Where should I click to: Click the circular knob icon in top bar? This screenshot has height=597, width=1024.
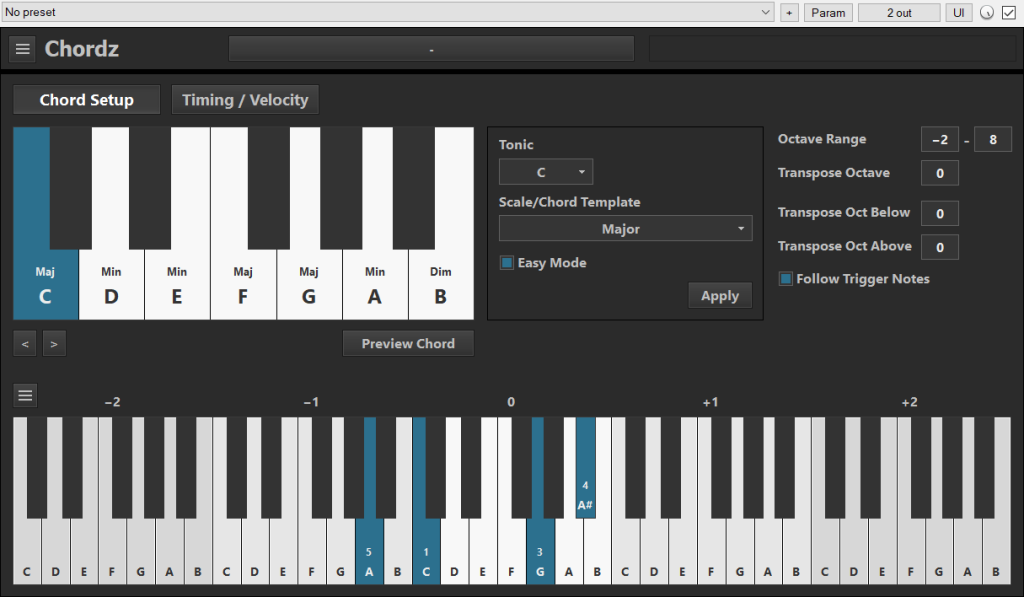click(987, 12)
